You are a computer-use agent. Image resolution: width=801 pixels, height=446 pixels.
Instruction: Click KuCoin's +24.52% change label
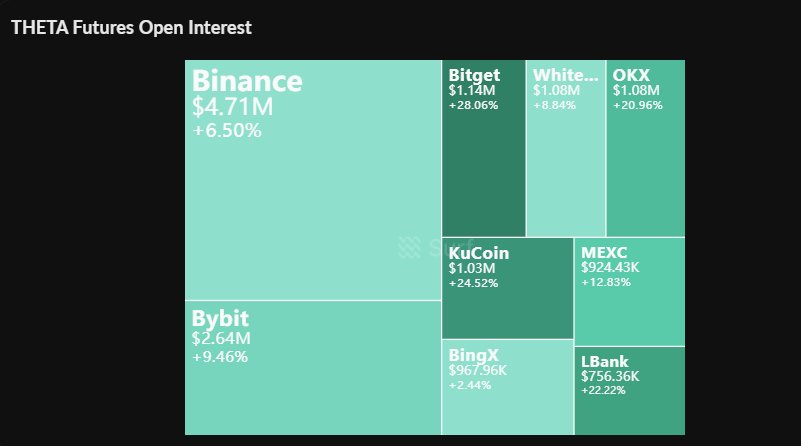(x=474, y=283)
